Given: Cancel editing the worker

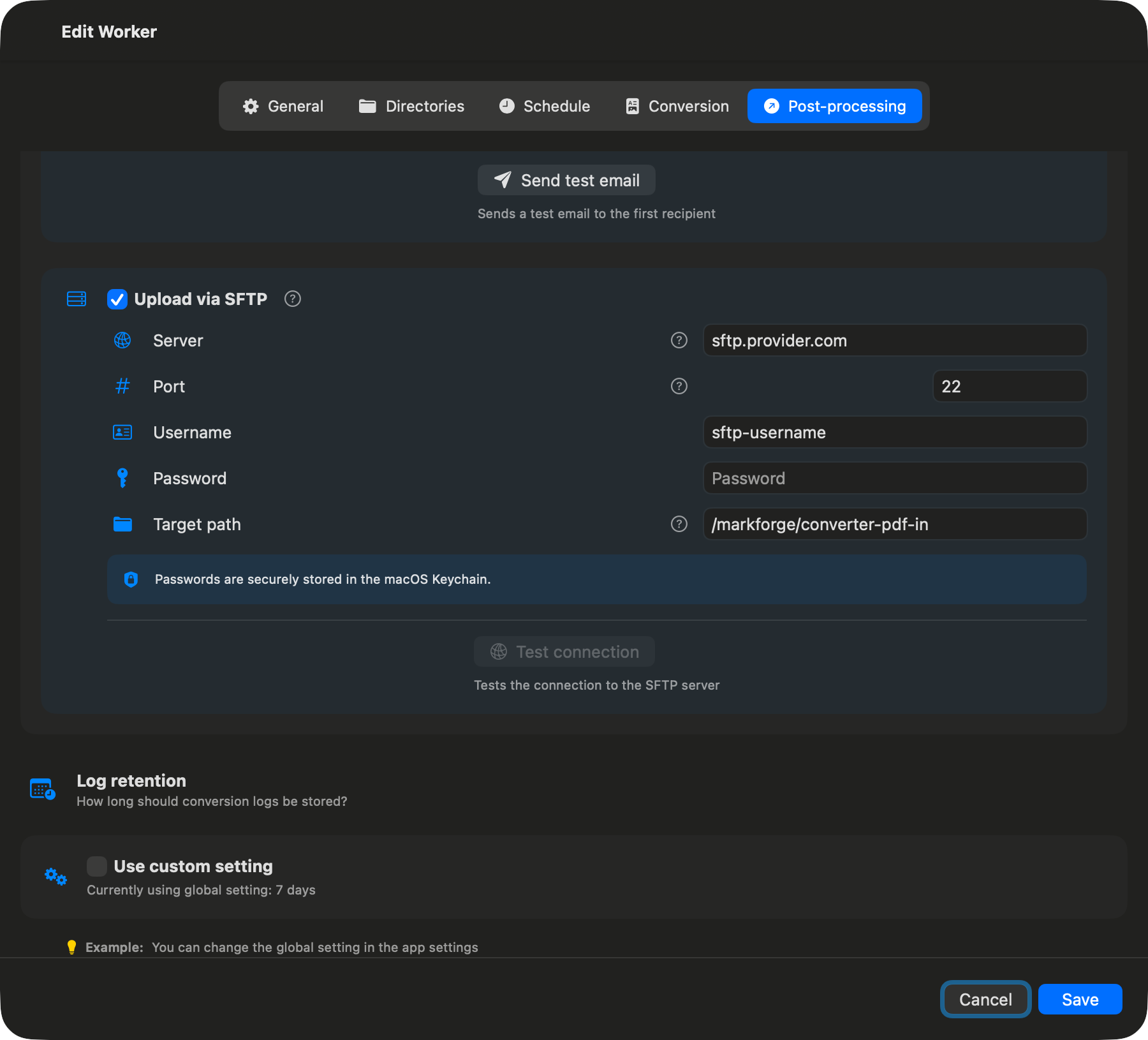Looking at the screenshot, I should [x=985, y=999].
